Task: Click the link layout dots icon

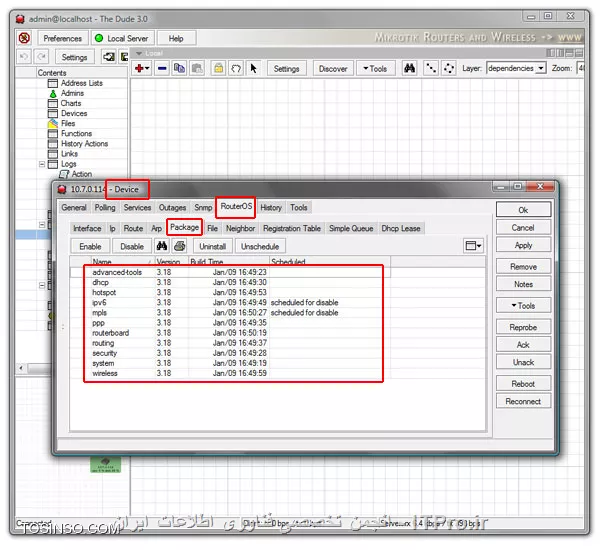Action: click(431, 69)
